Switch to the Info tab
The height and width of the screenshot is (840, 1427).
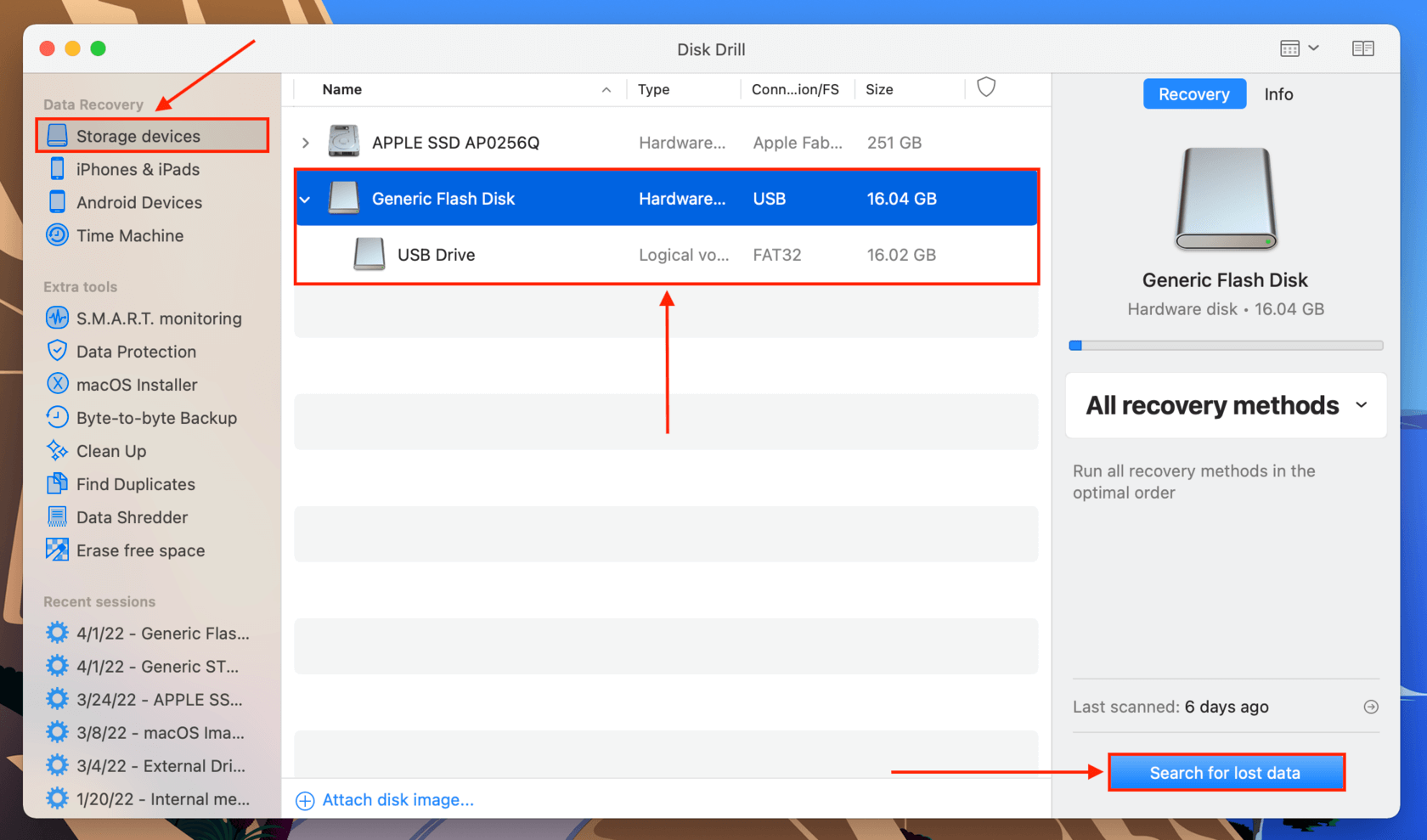click(x=1278, y=94)
